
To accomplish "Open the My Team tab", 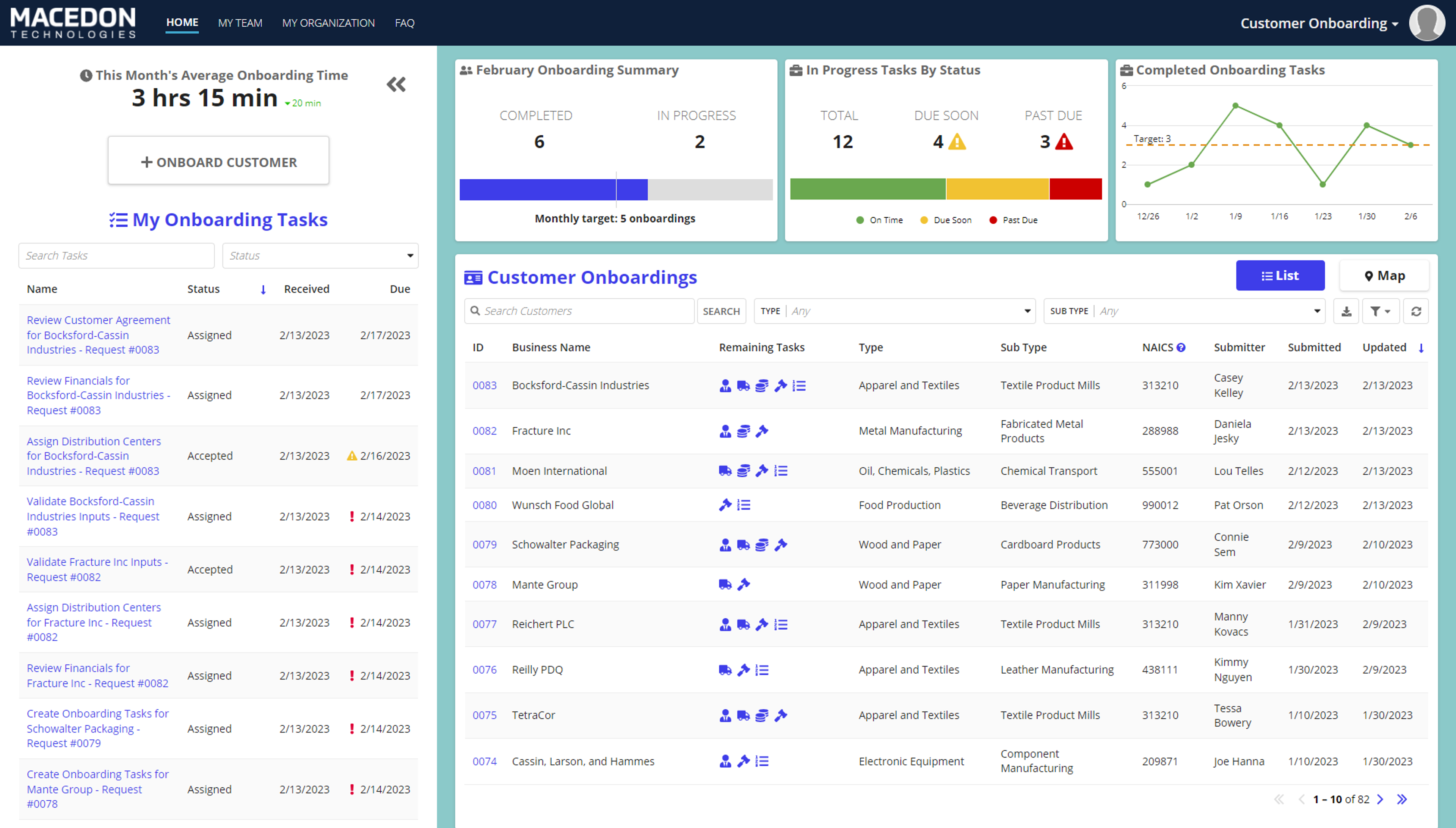I will tap(240, 24).
